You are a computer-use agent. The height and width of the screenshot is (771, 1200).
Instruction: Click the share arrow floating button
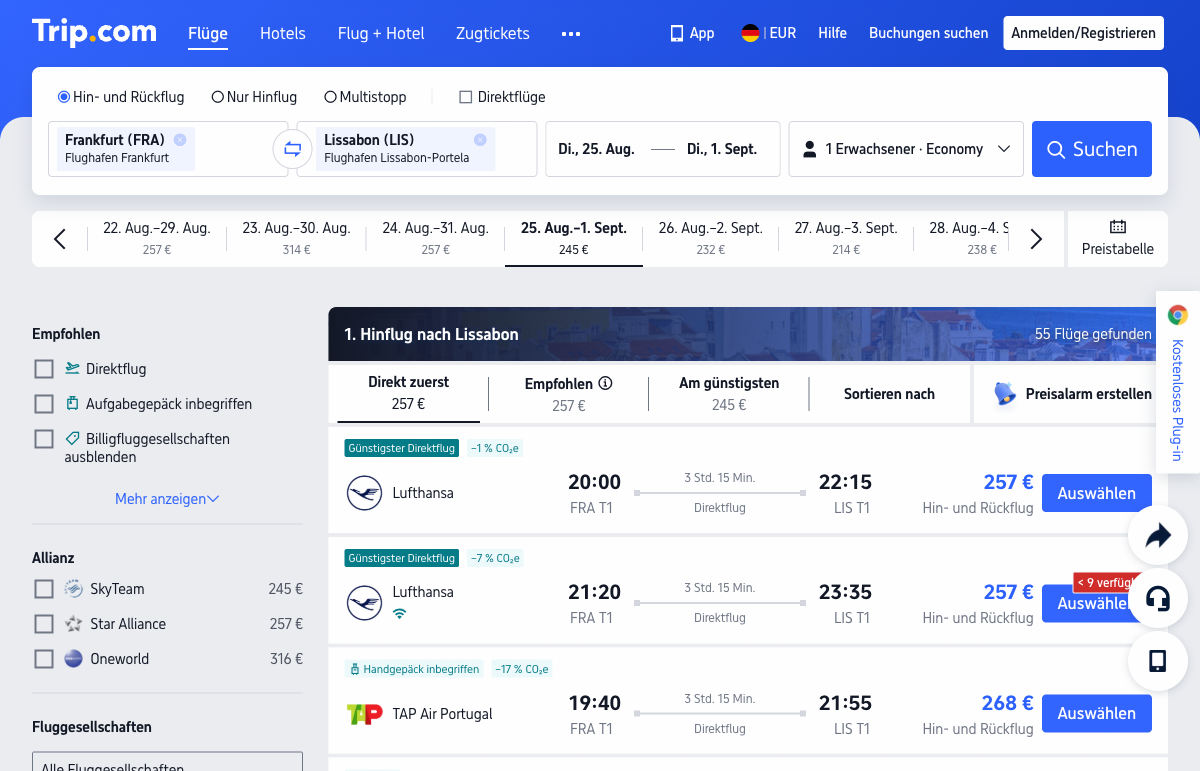point(1158,537)
